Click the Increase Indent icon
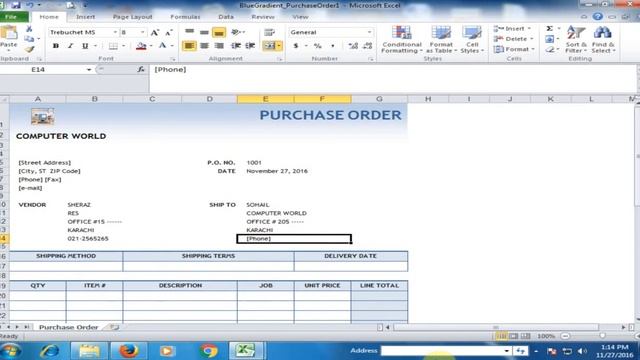 click(250, 46)
